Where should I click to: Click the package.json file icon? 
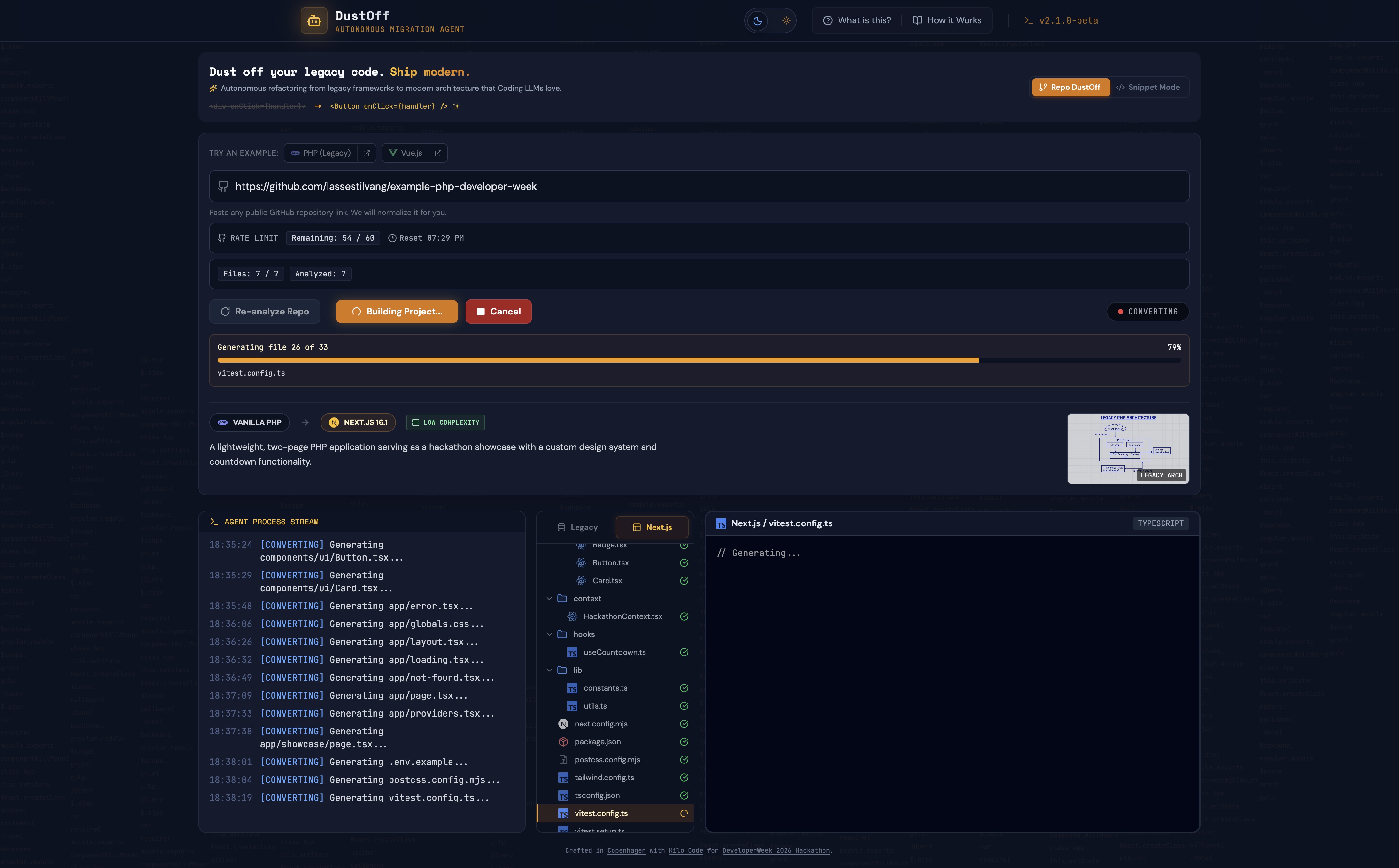563,742
